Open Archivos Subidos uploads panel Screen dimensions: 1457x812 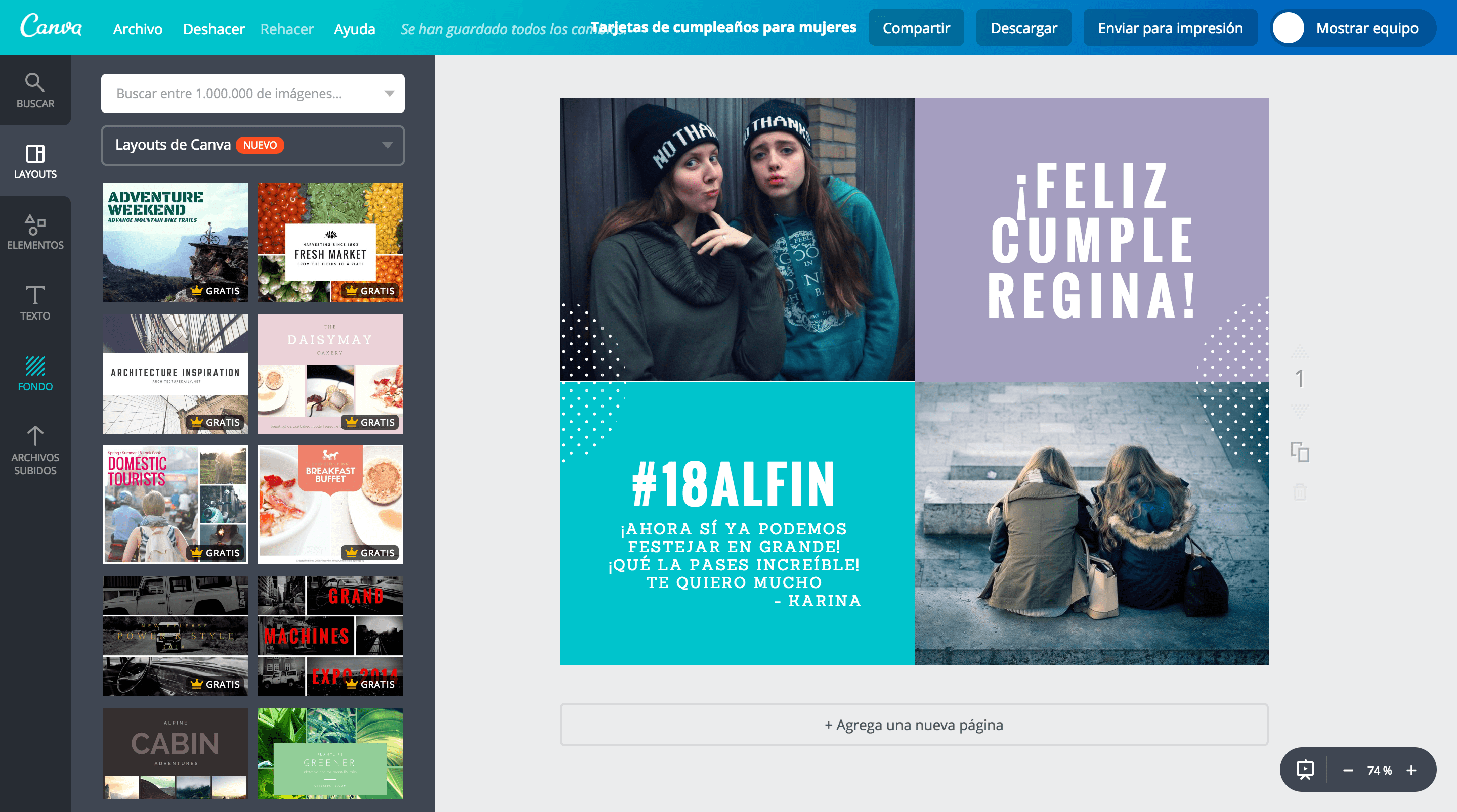click(35, 450)
